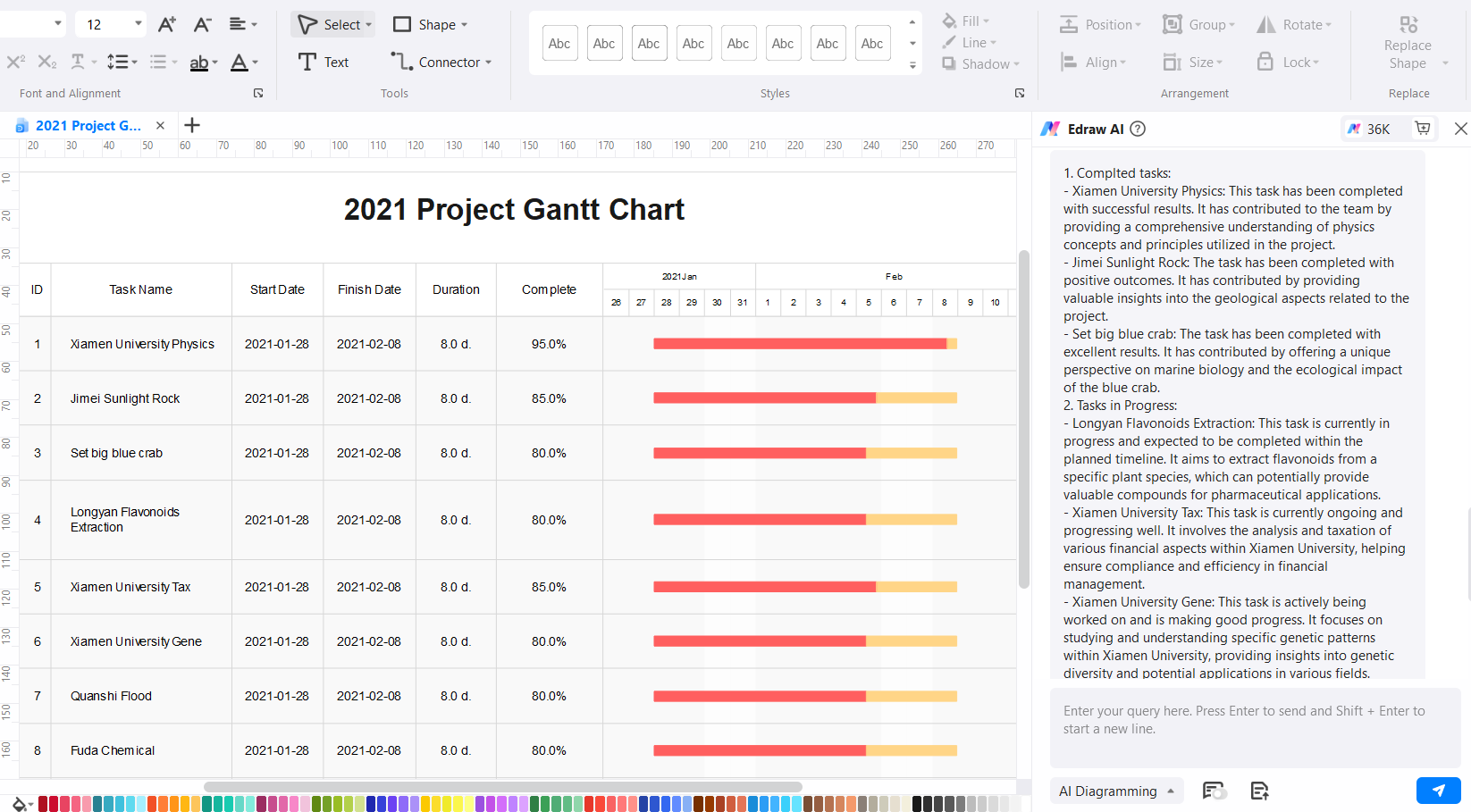Add a new document tab
This screenshot has width=1471, height=812.
point(191,125)
